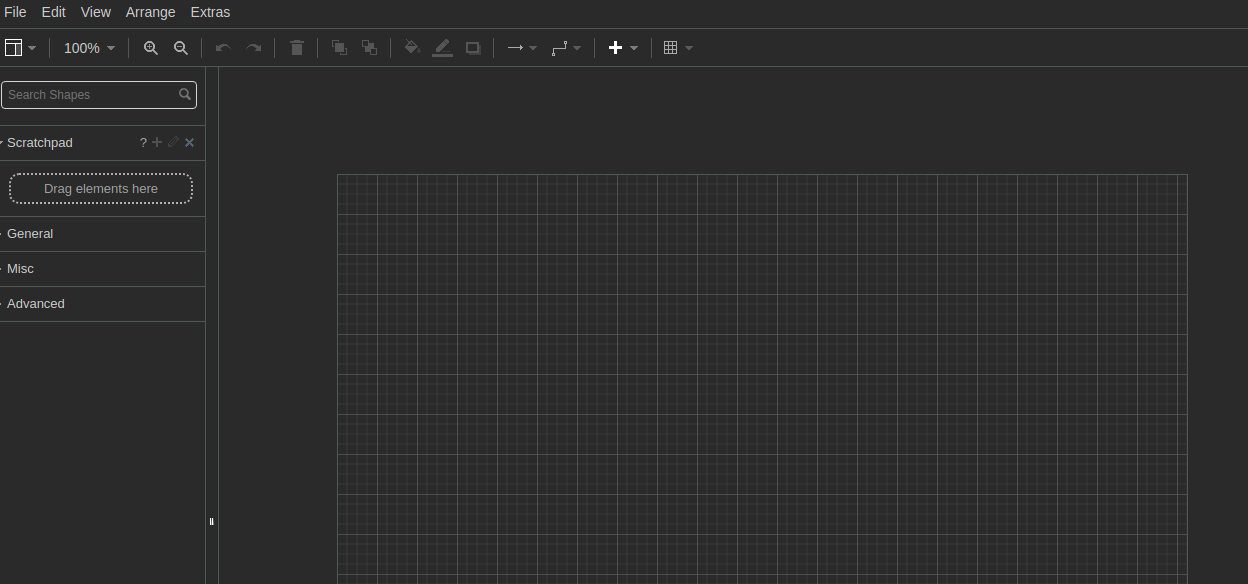This screenshot has width=1248, height=584.
Task: Click the Undo icon
Action: (221, 47)
